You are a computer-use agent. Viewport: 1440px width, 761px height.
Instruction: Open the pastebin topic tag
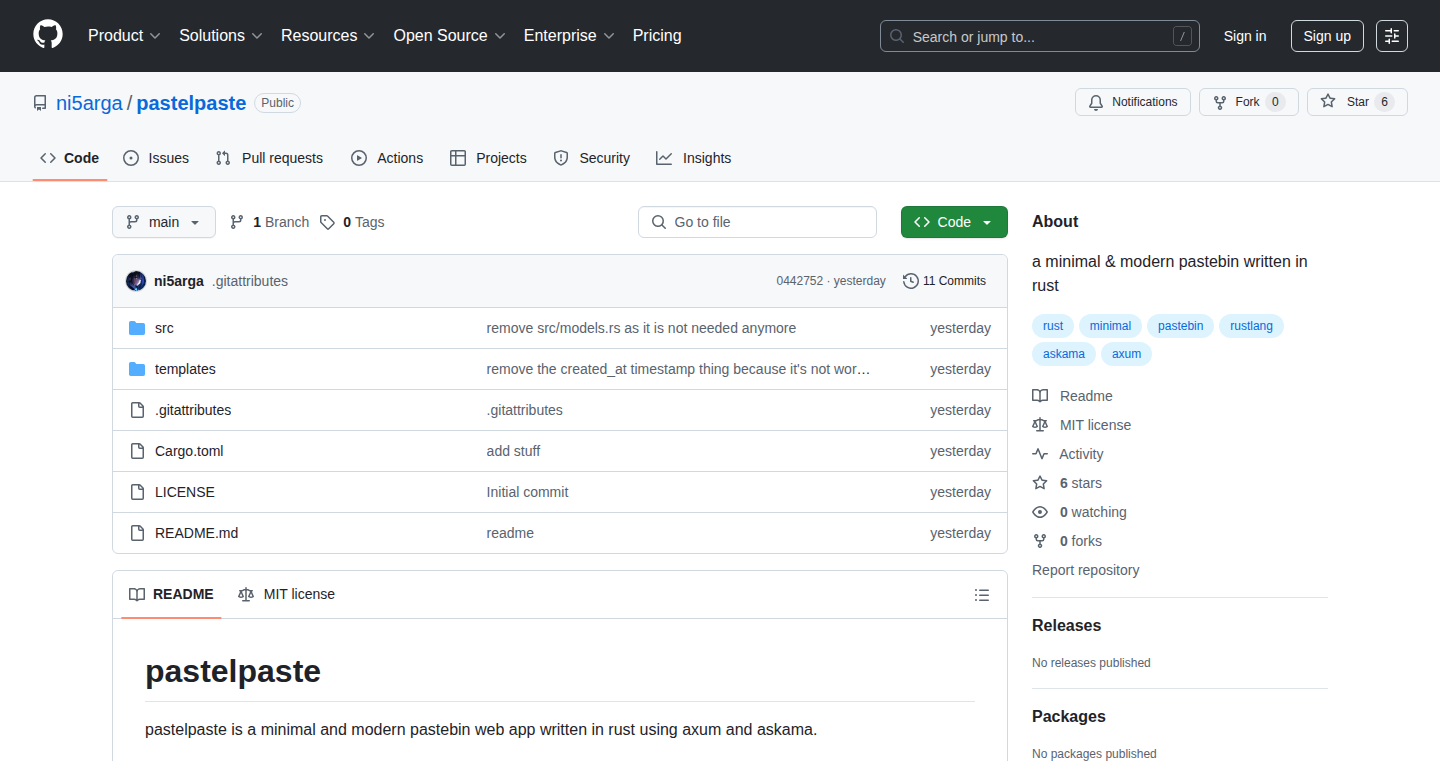(x=1180, y=326)
